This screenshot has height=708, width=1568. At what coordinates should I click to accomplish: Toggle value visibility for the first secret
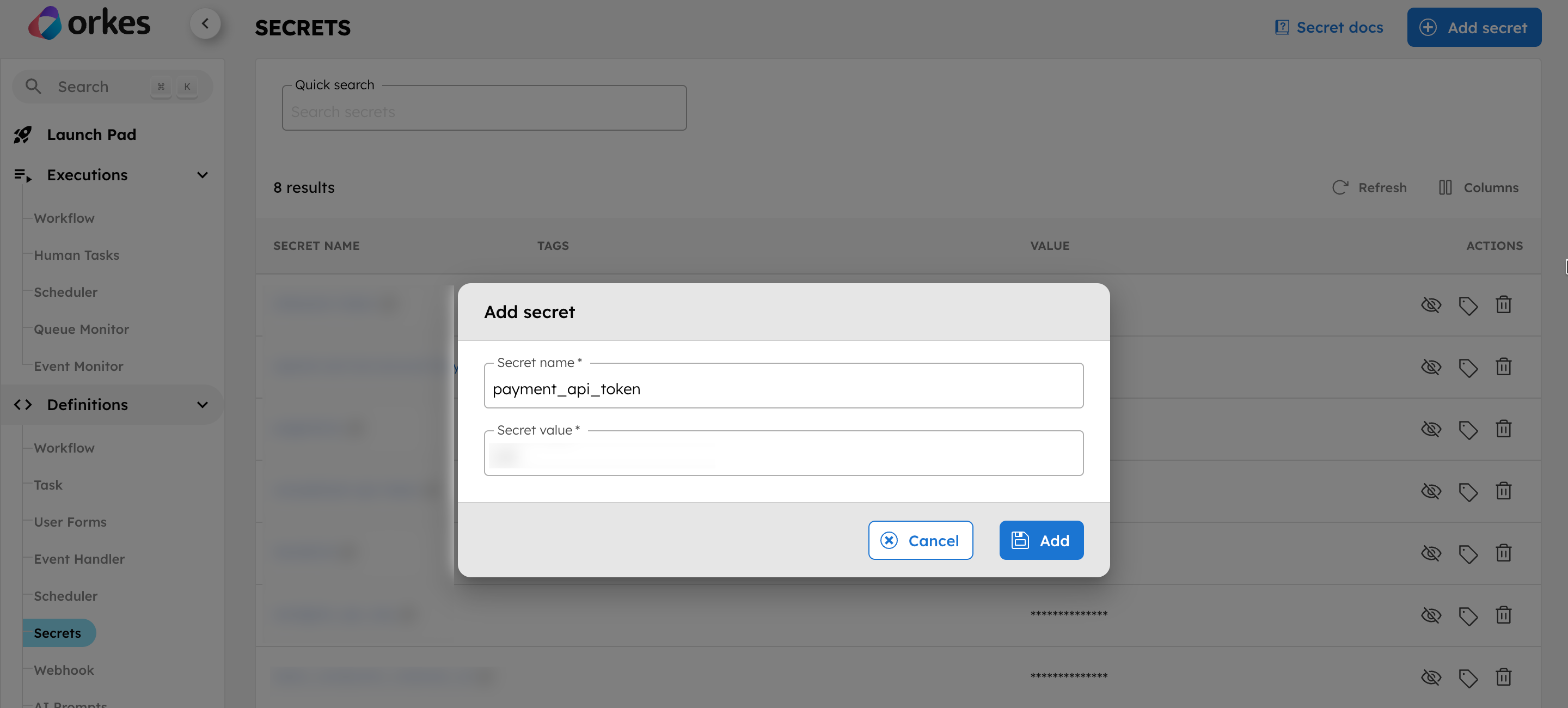[1430, 304]
